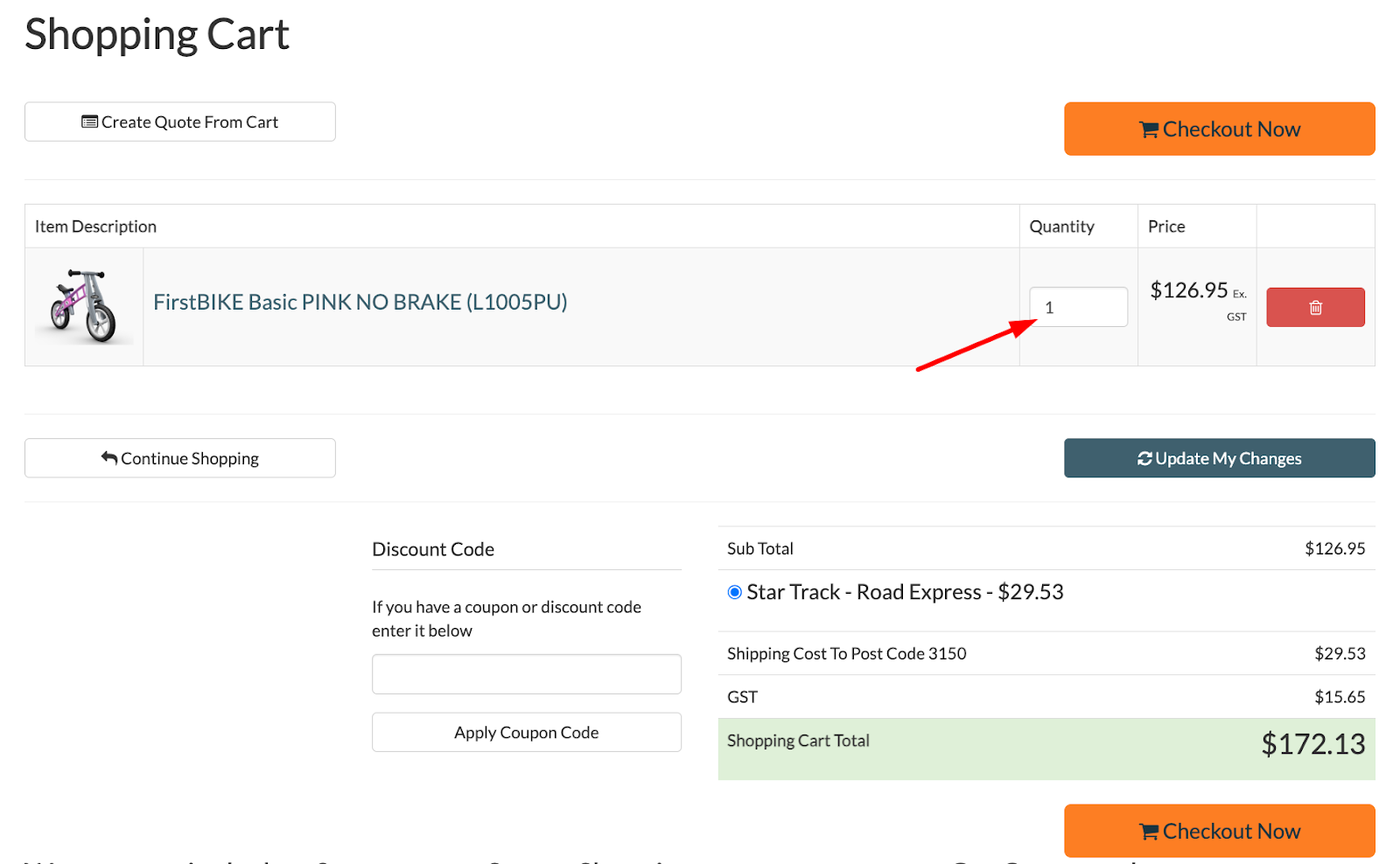This screenshot has width=1400, height=864.
Task: Click the Shopping Cart page heading
Action: tap(157, 35)
